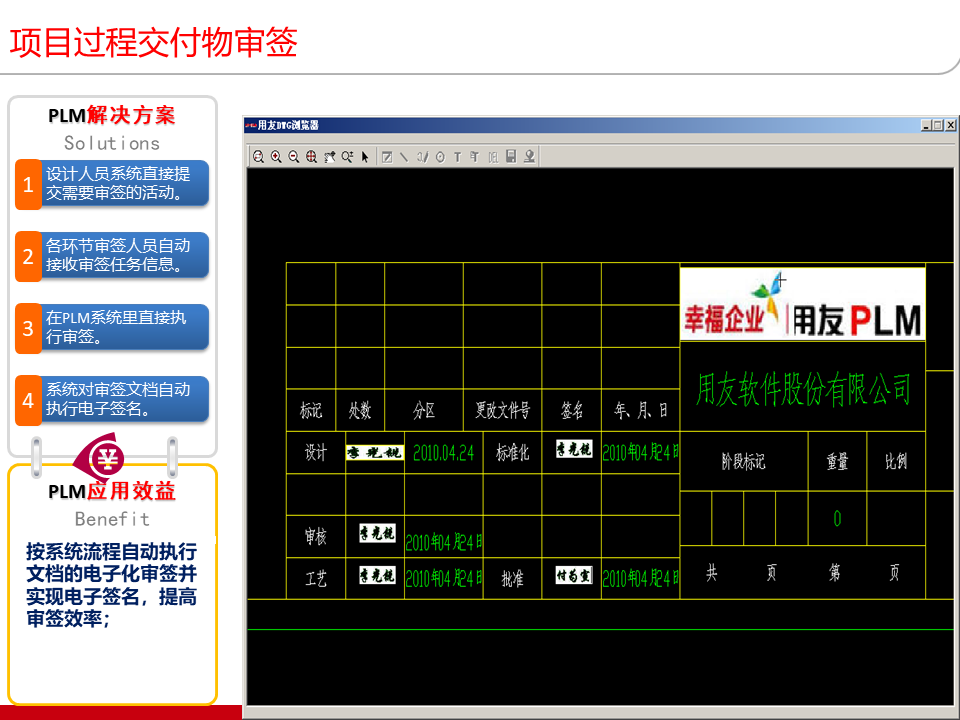Select the Zoom Out magnifier tool
Image resolution: width=960 pixels, height=720 pixels.
[x=294, y=157]
